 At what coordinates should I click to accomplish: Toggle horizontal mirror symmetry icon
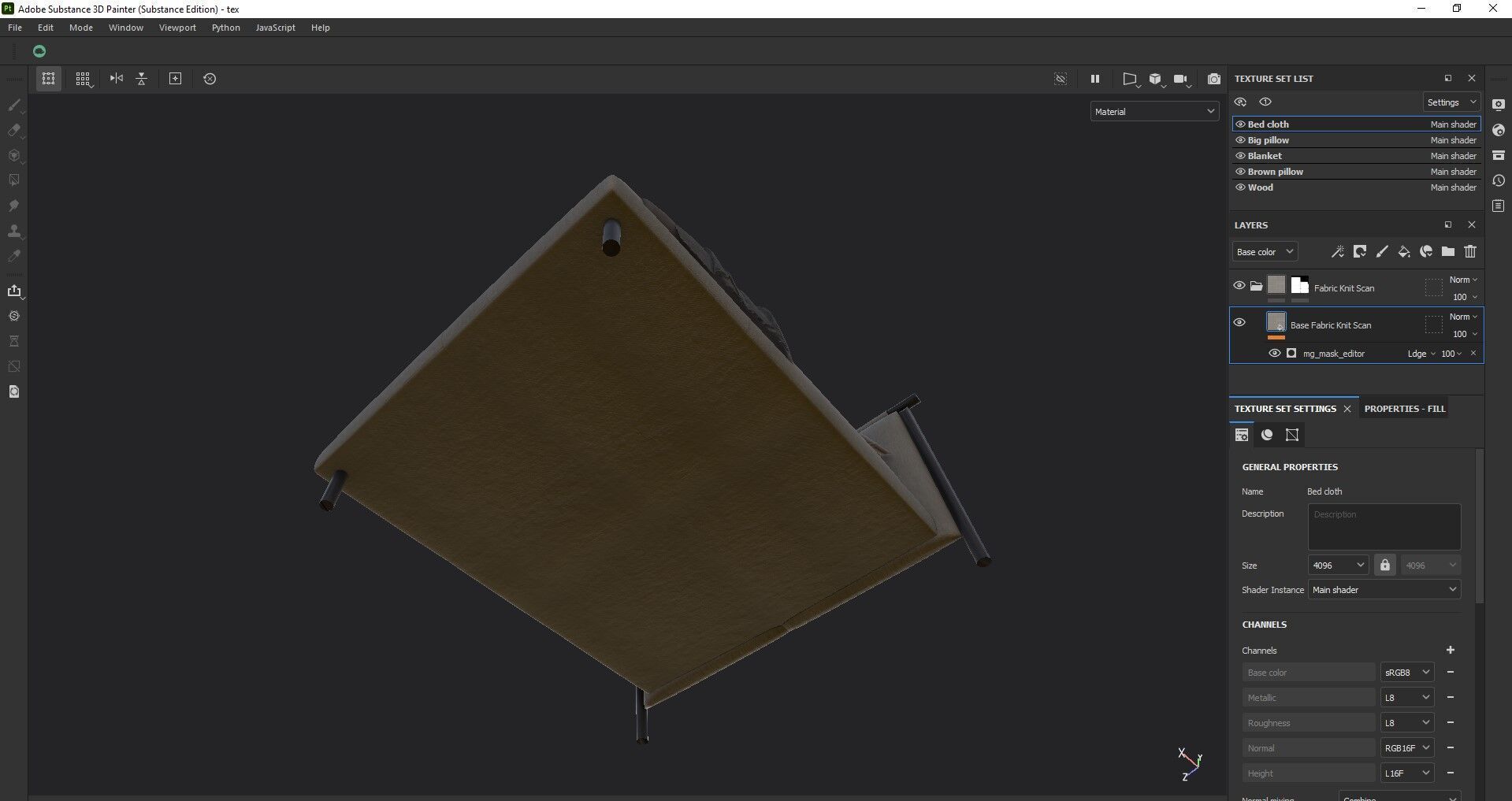[117, 79]
